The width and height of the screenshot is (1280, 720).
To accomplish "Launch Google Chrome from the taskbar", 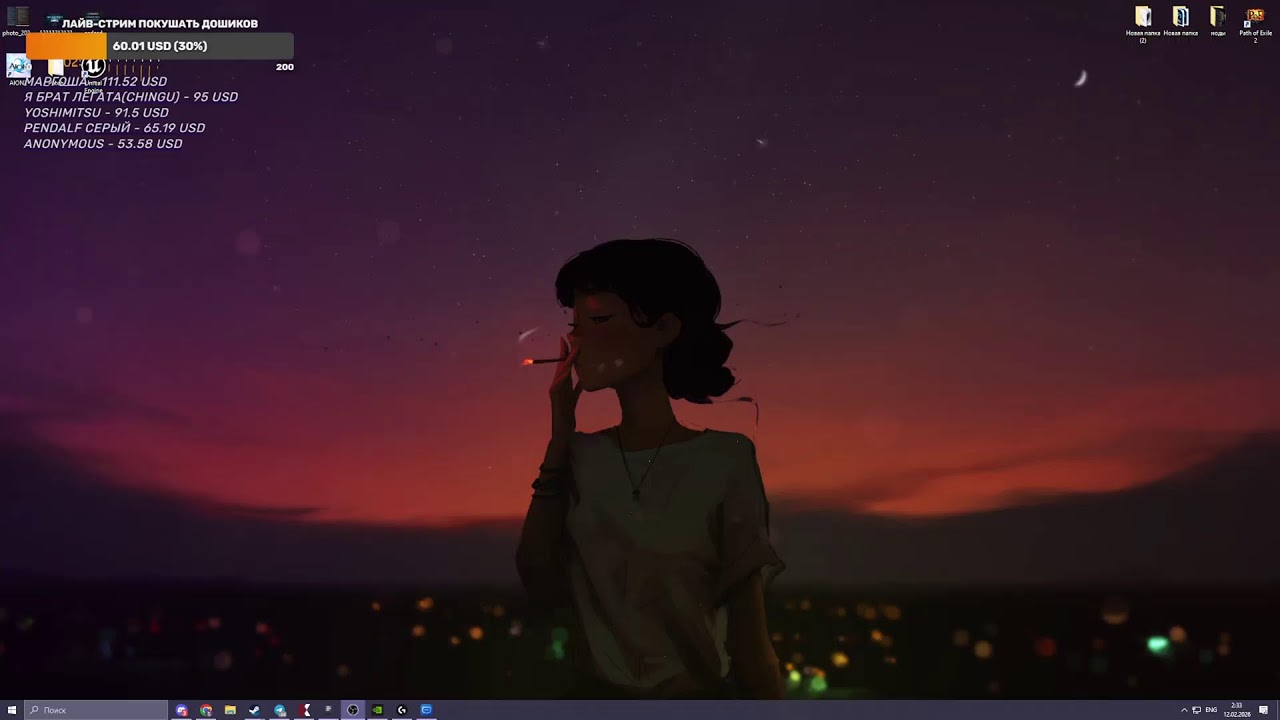I will pyautogui.click(x=206, y=710).
